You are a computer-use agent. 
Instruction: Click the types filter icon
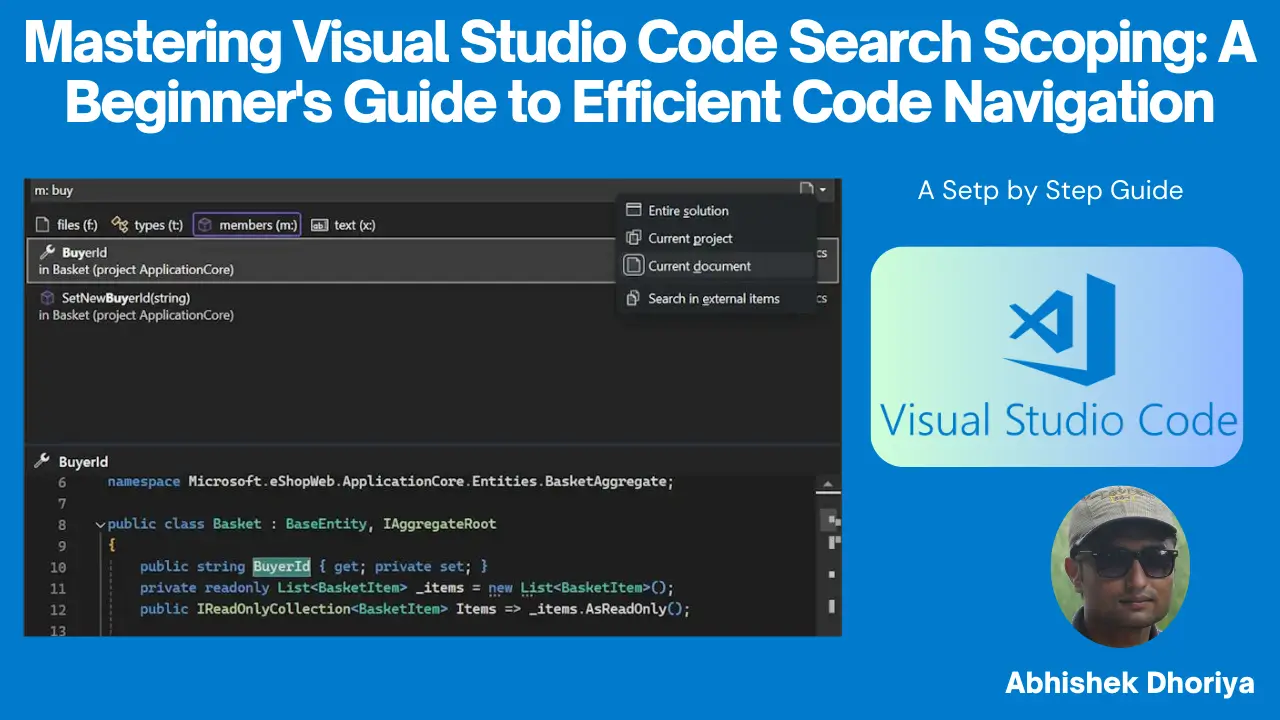pos(120,224)
